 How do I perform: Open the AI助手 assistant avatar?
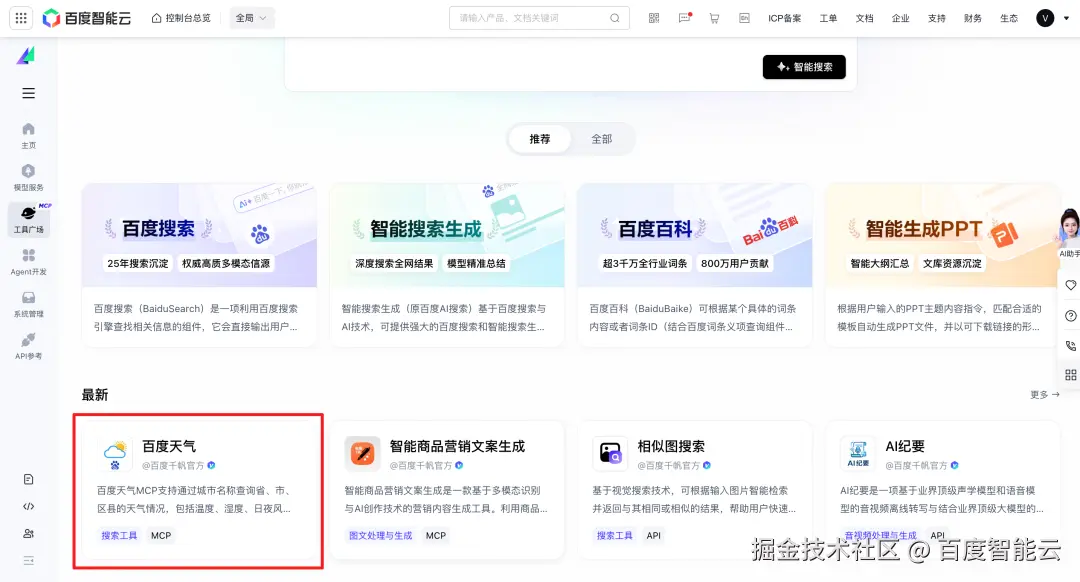(x=1069, y=234)
